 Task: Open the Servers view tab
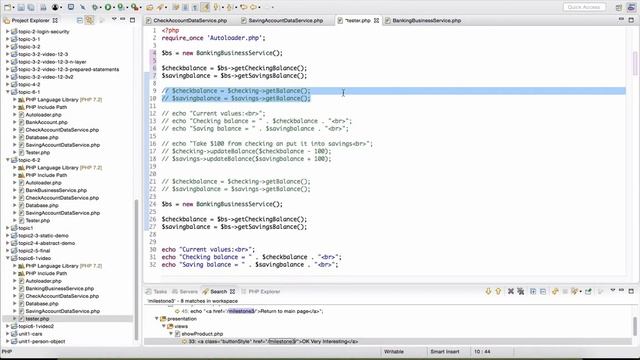[x=184, y=291]
